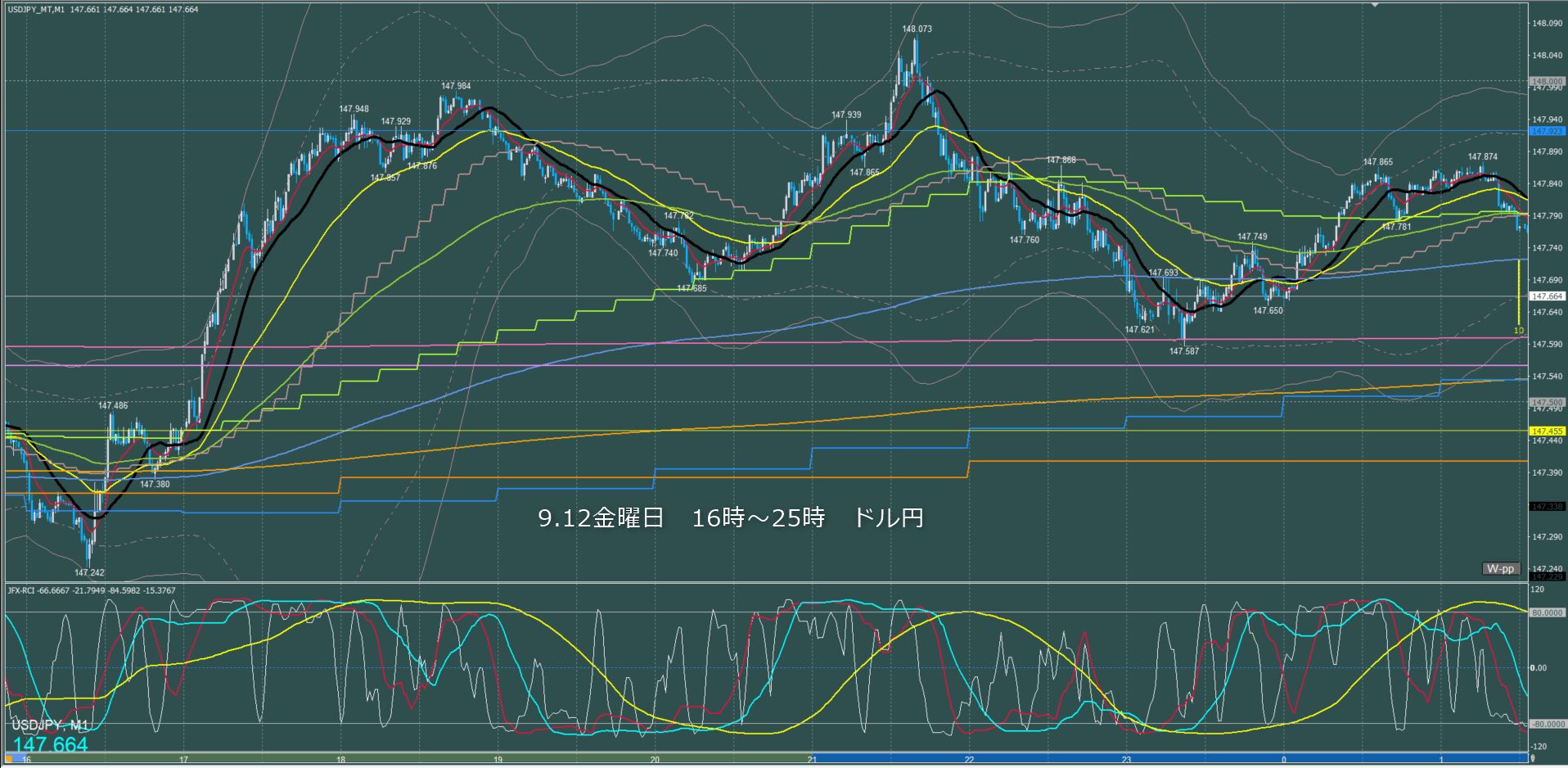The image size is (1568, 768).
Task: Click the chart shift triangle marker at top
Action: (1376, 5)
